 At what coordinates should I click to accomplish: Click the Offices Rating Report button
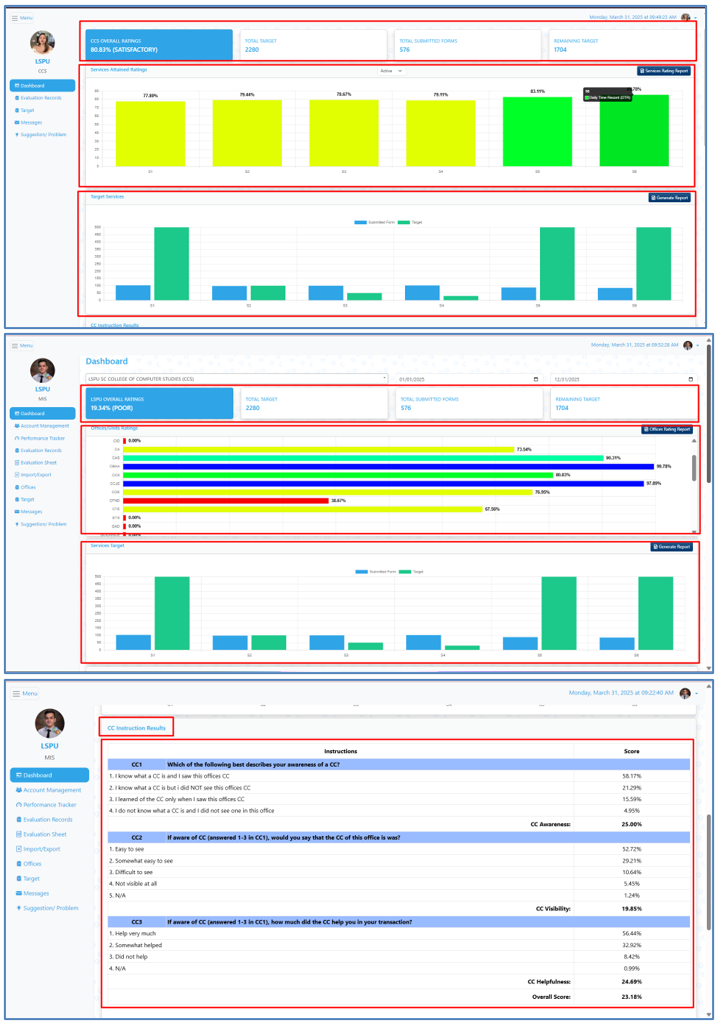pyautogui.click(x=666, y=429)
